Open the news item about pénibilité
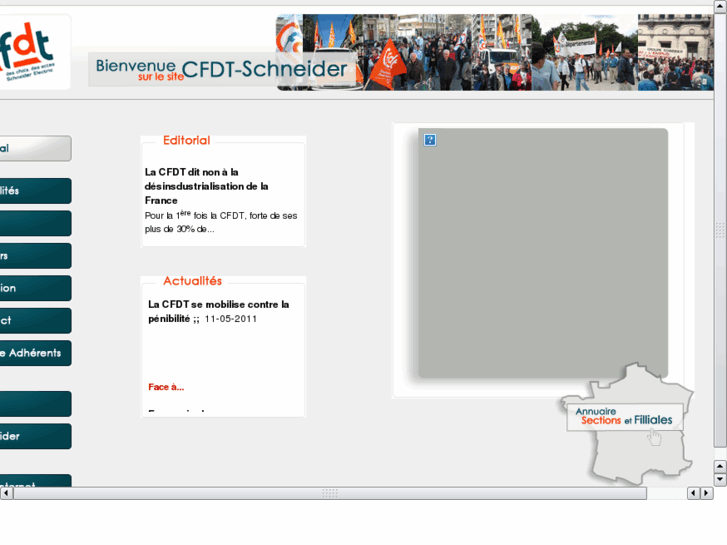Screen dimensions: 727x545 [x=218, y=311]
